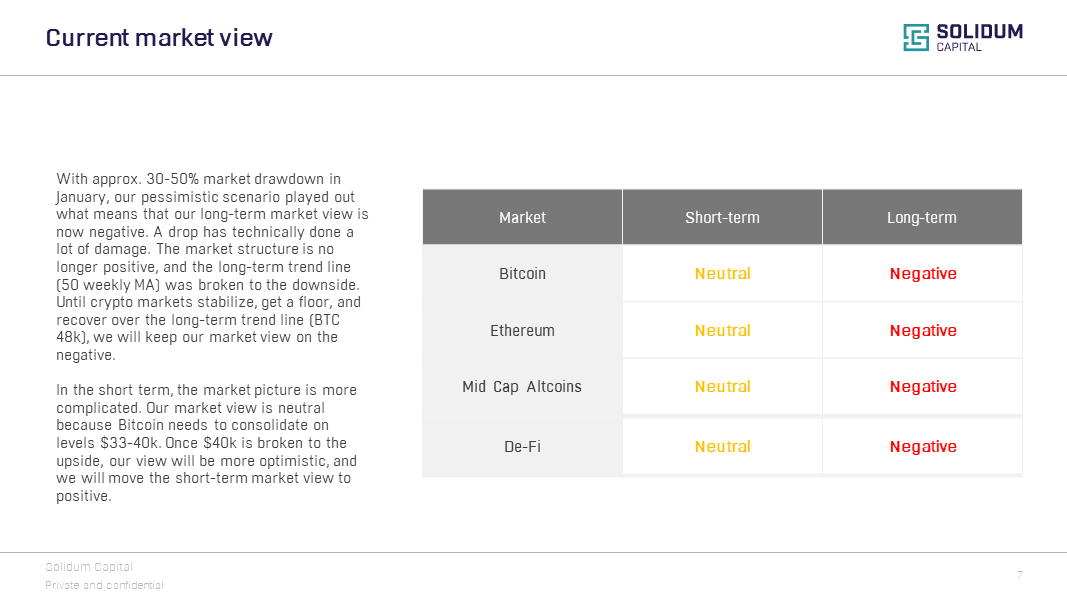Click the "Solidum Capital" footer text

click(89, 567)
